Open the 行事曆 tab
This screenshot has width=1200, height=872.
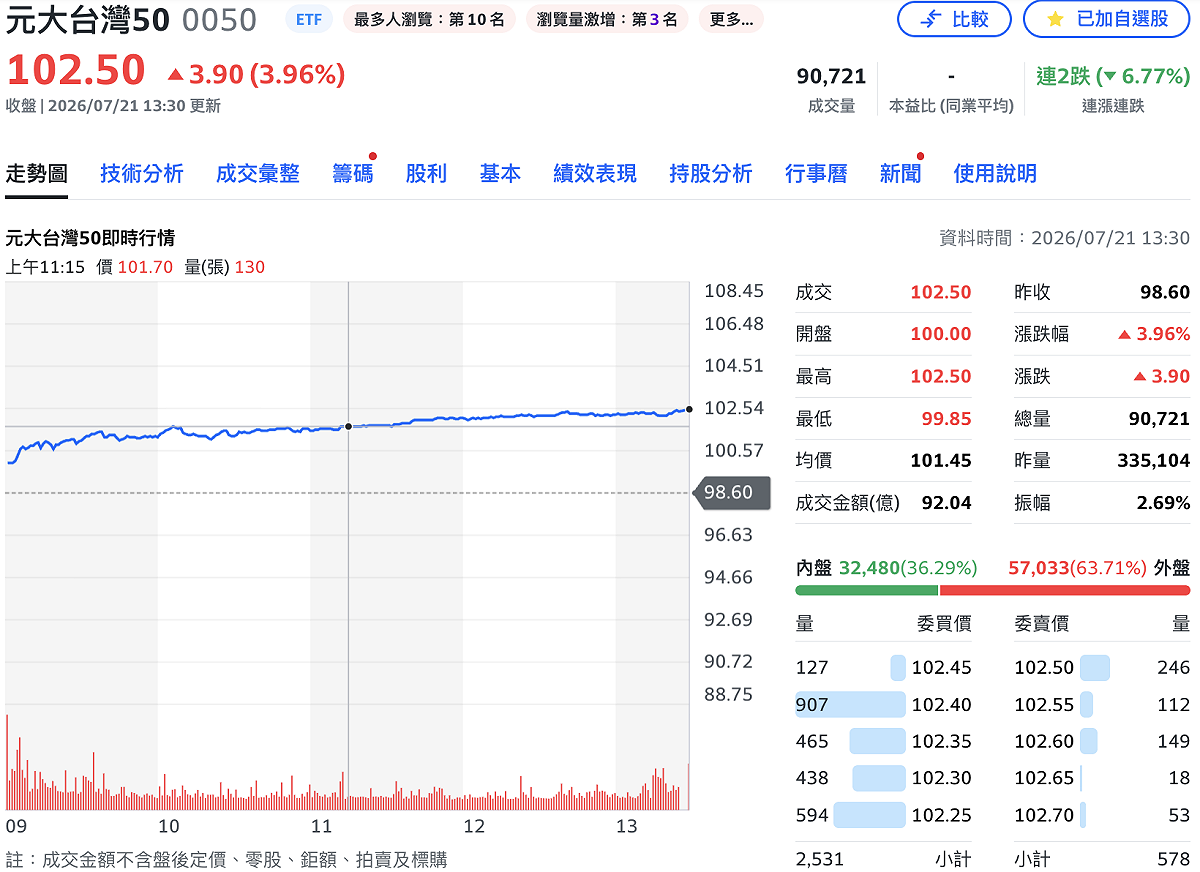point(816,173)
